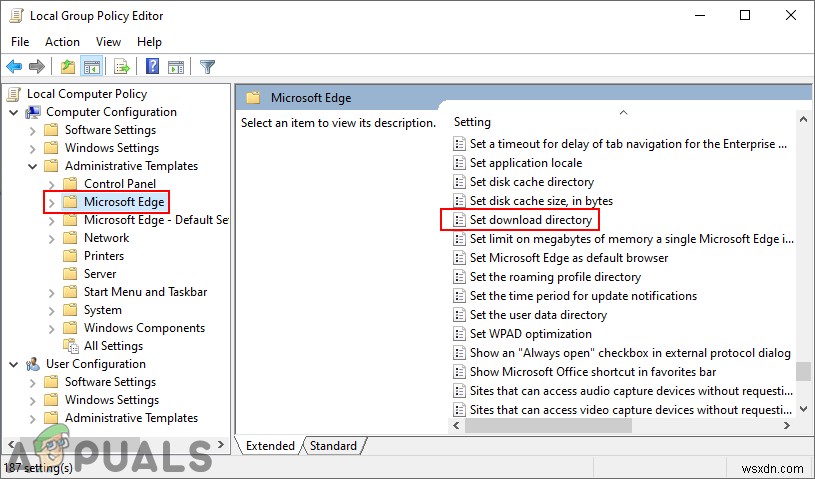
Task: Click the Computer Configuration computer icon
Action: pyautogui.click(x=33, y=112)
